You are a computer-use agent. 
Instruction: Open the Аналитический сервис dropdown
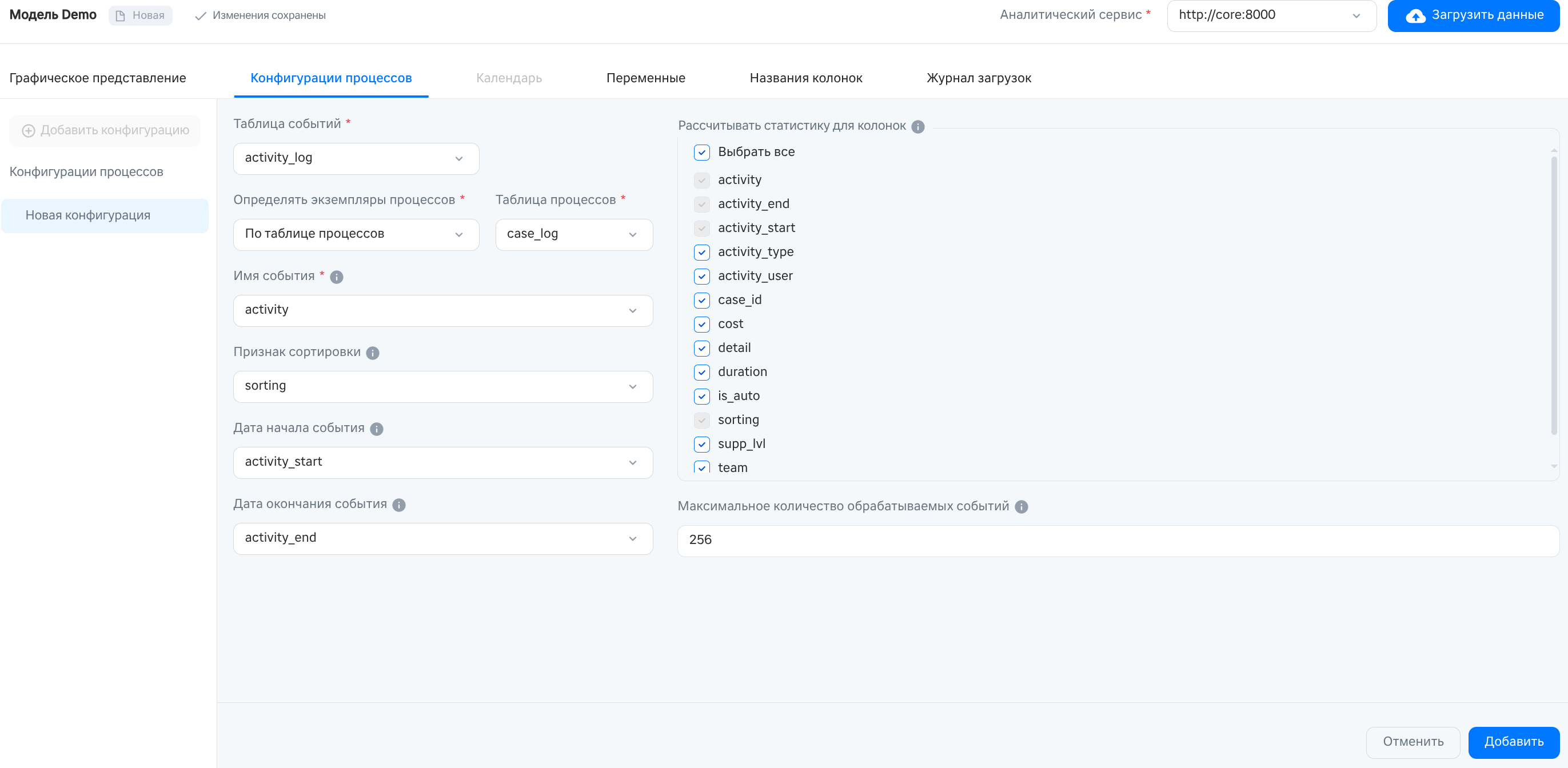pyautogui.click(x=1271, y=16)
